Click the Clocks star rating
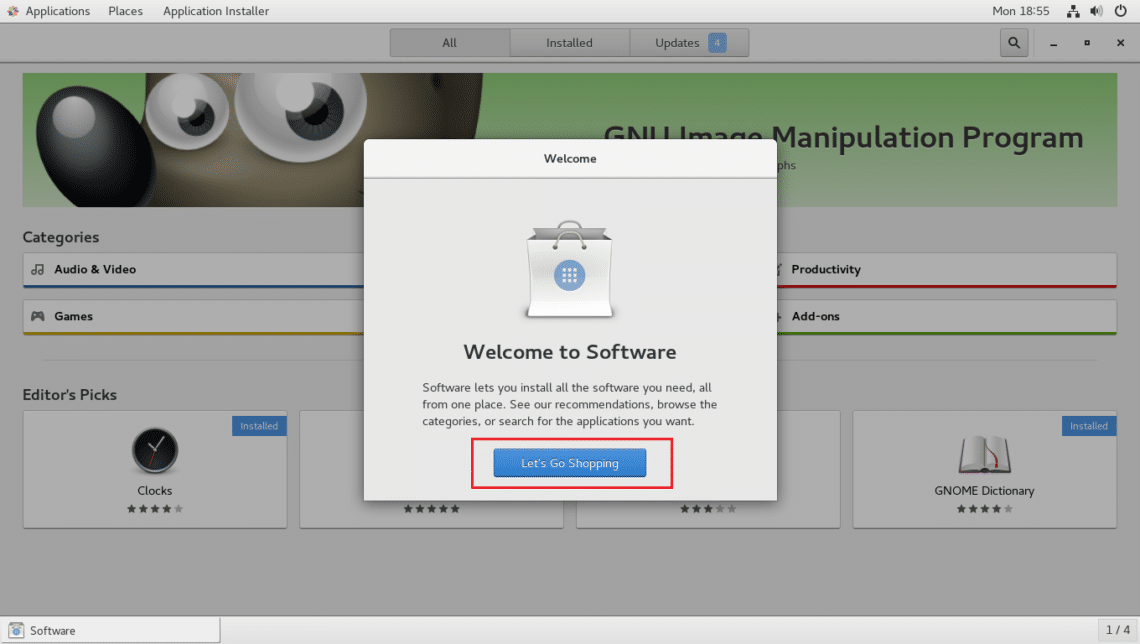Viewport: 1140px width, 644px height. [x=155, y=509]
